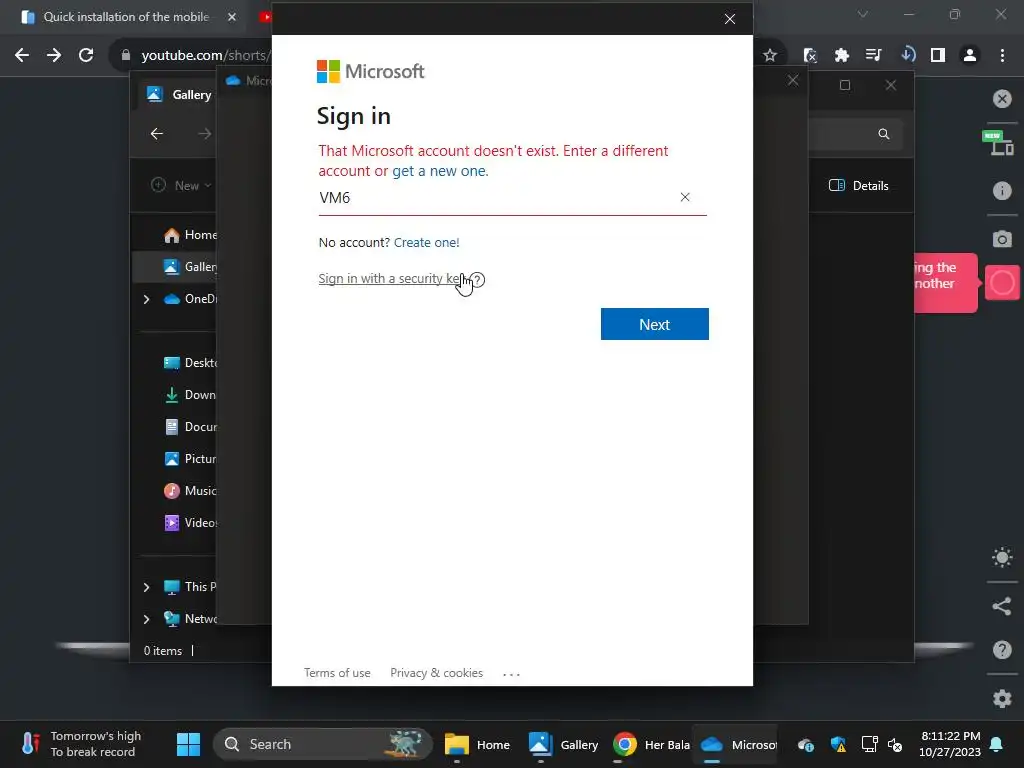Viewport: 1024px width, 768px height.
Task: Expand the Network tree node
Action: point(146,619)
